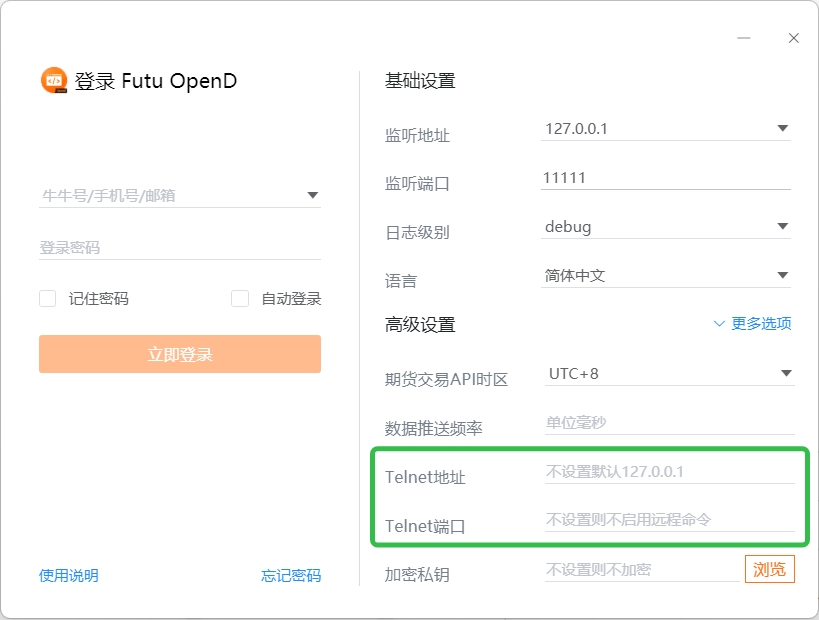819x620 pixels.
Task: Toggle the 自动登录 checkbox
Action: [240, 298]
